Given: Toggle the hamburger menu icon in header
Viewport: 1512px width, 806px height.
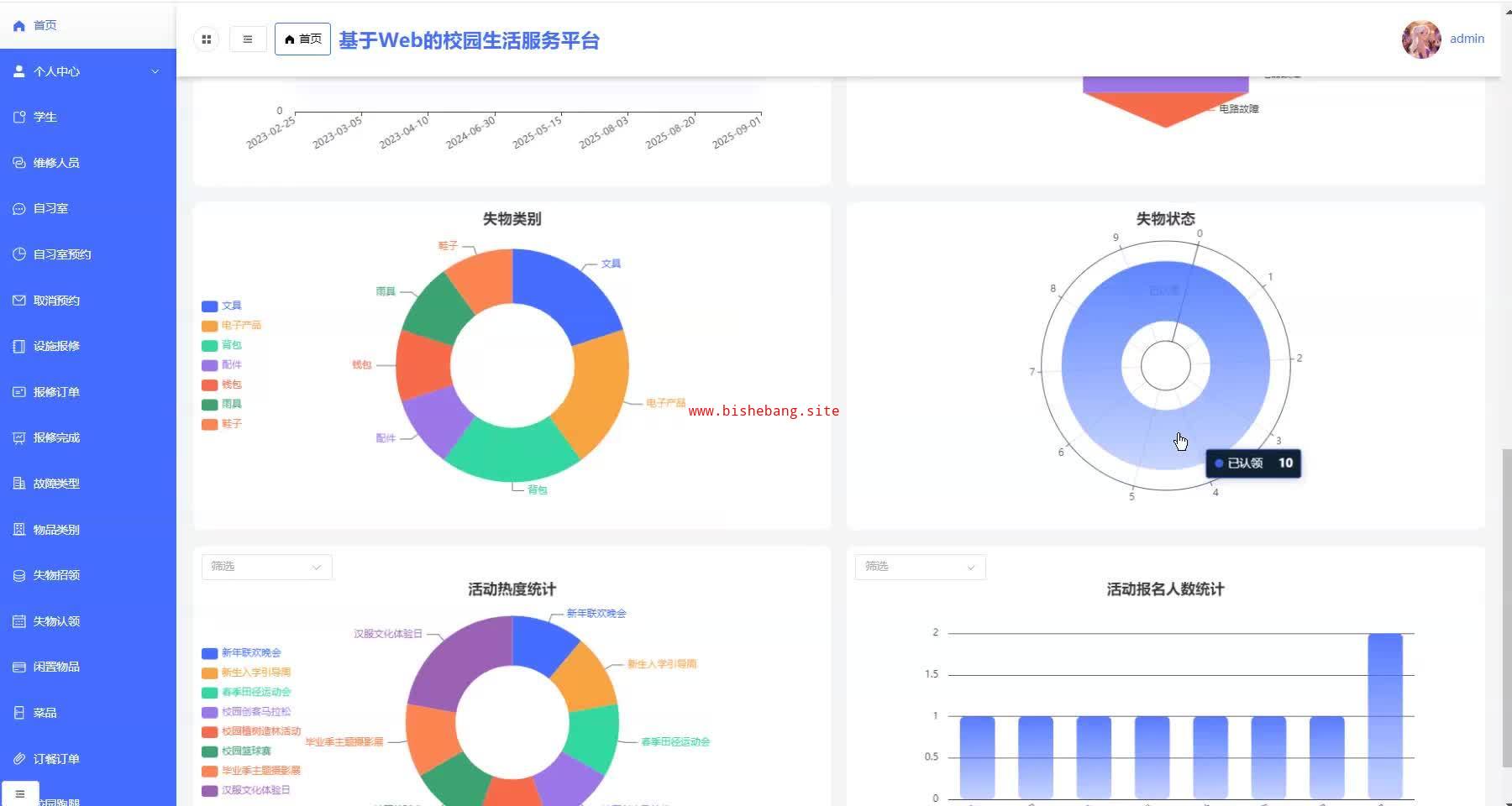Looking at the screenshot, I should [x=248, y=39].
